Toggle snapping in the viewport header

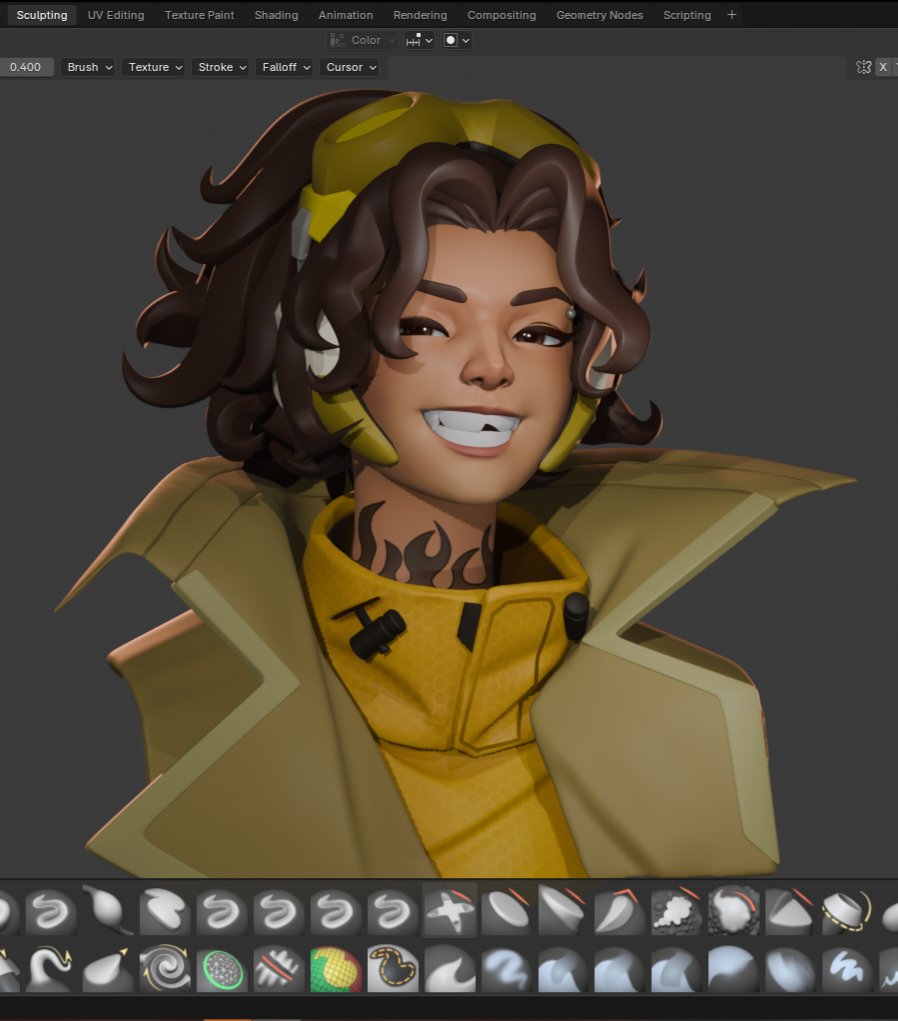tap(413, 40)
